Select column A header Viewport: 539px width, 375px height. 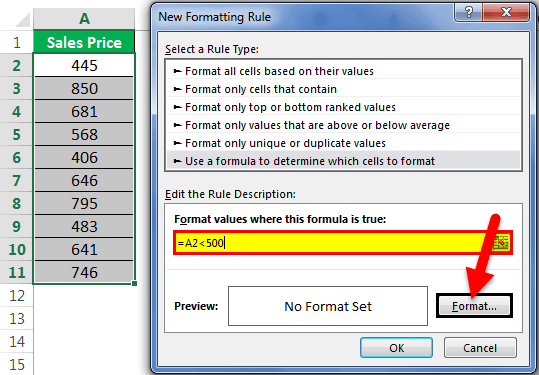point(84,19)
